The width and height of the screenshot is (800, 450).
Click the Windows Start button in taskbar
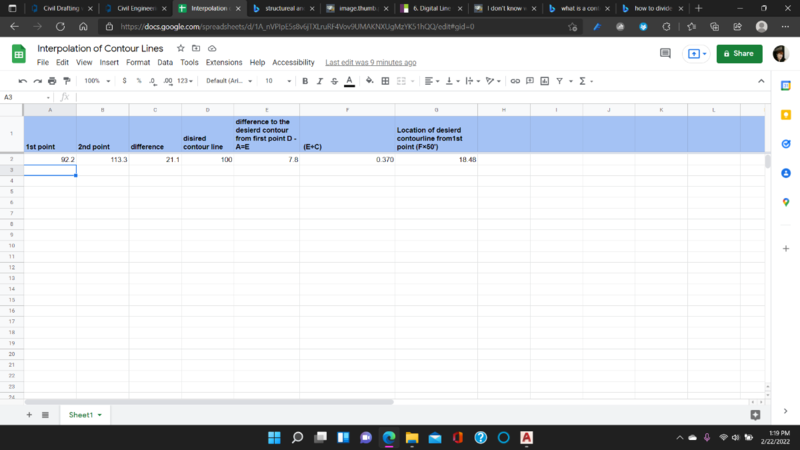pyautogui.click(x=272, y=438)
